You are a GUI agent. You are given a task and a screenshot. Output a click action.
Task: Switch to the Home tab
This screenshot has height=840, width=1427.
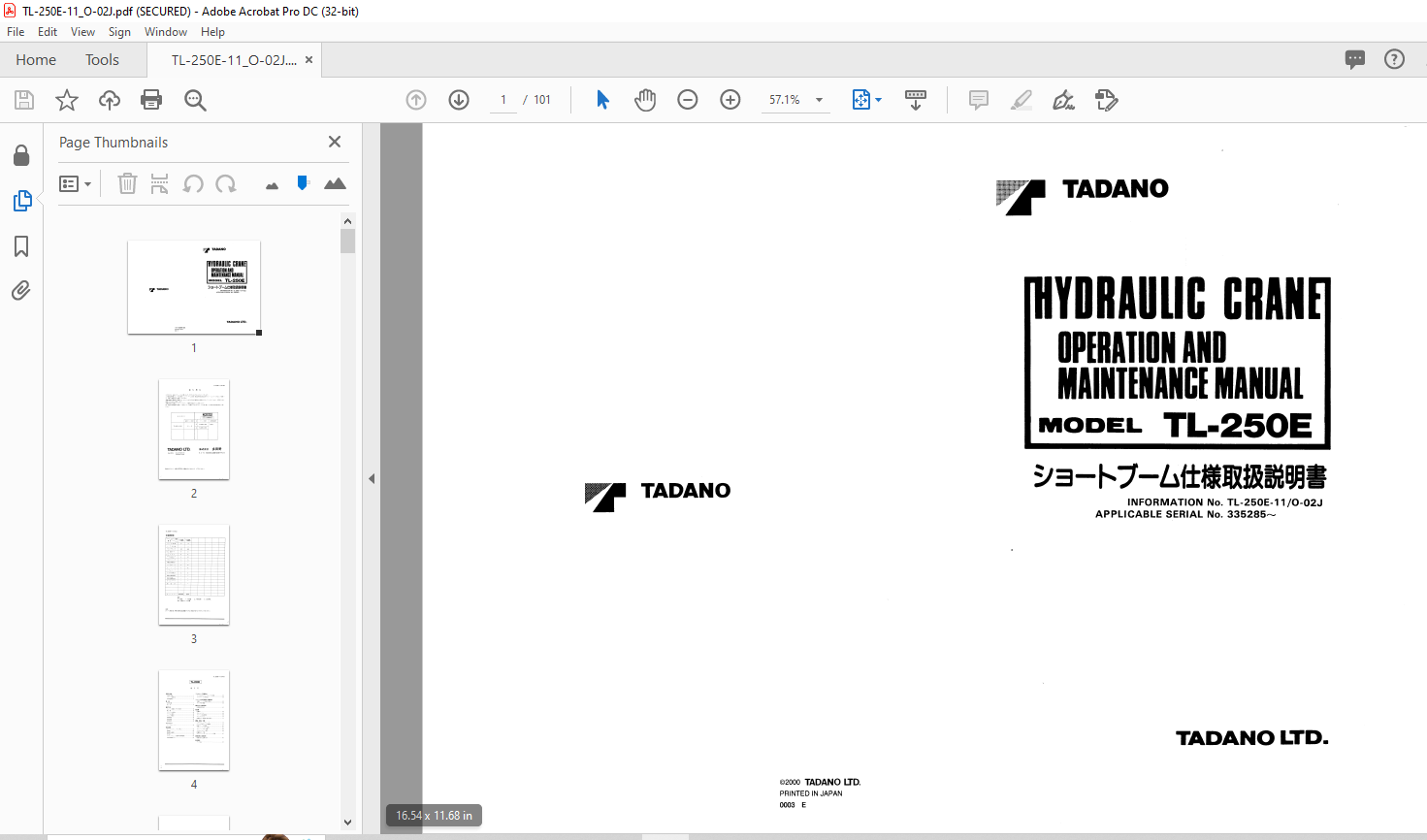point(36,60)
